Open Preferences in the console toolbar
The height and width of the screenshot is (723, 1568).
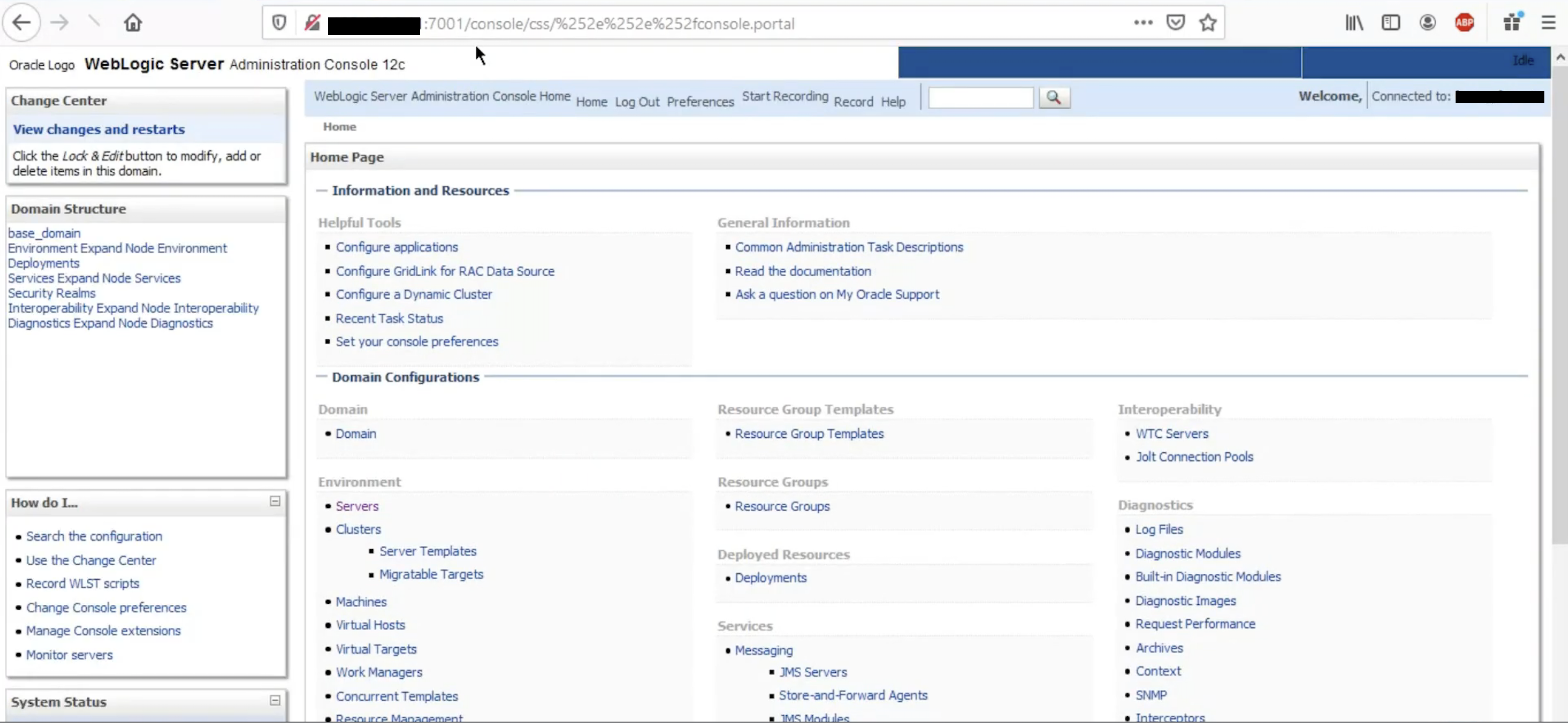coord(700,102)
